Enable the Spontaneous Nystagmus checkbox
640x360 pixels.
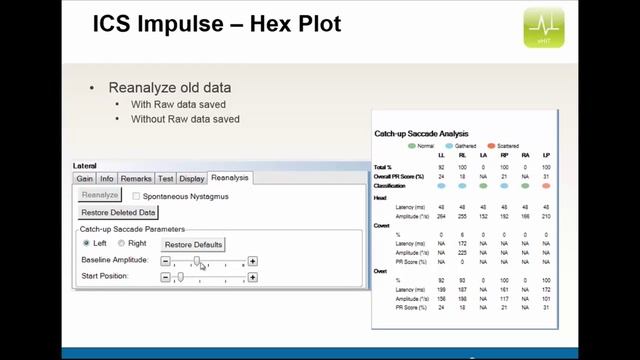click(x=136, y=196)
